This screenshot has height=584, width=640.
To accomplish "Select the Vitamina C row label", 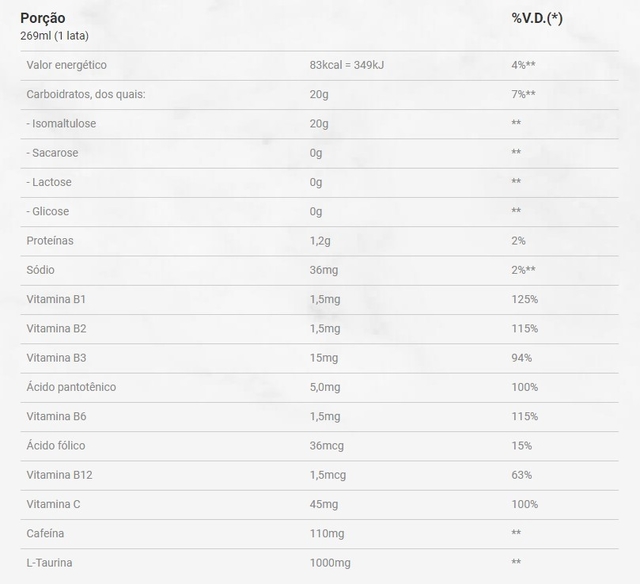I will coord(53,504).
